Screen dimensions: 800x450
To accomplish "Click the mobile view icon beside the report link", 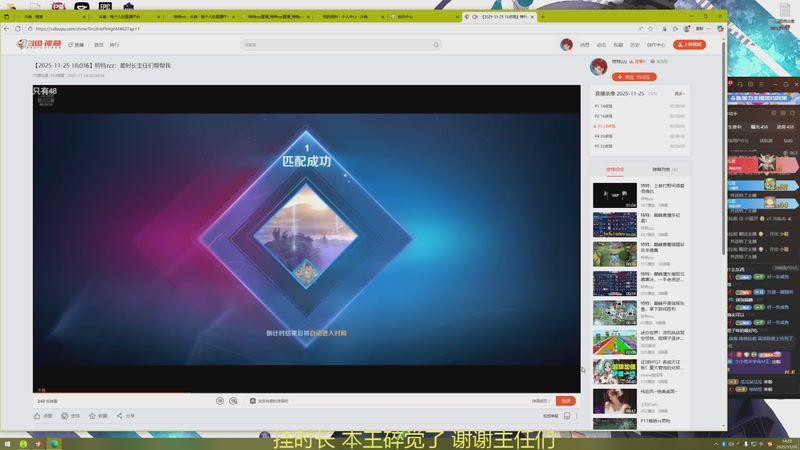I will 567,416.
